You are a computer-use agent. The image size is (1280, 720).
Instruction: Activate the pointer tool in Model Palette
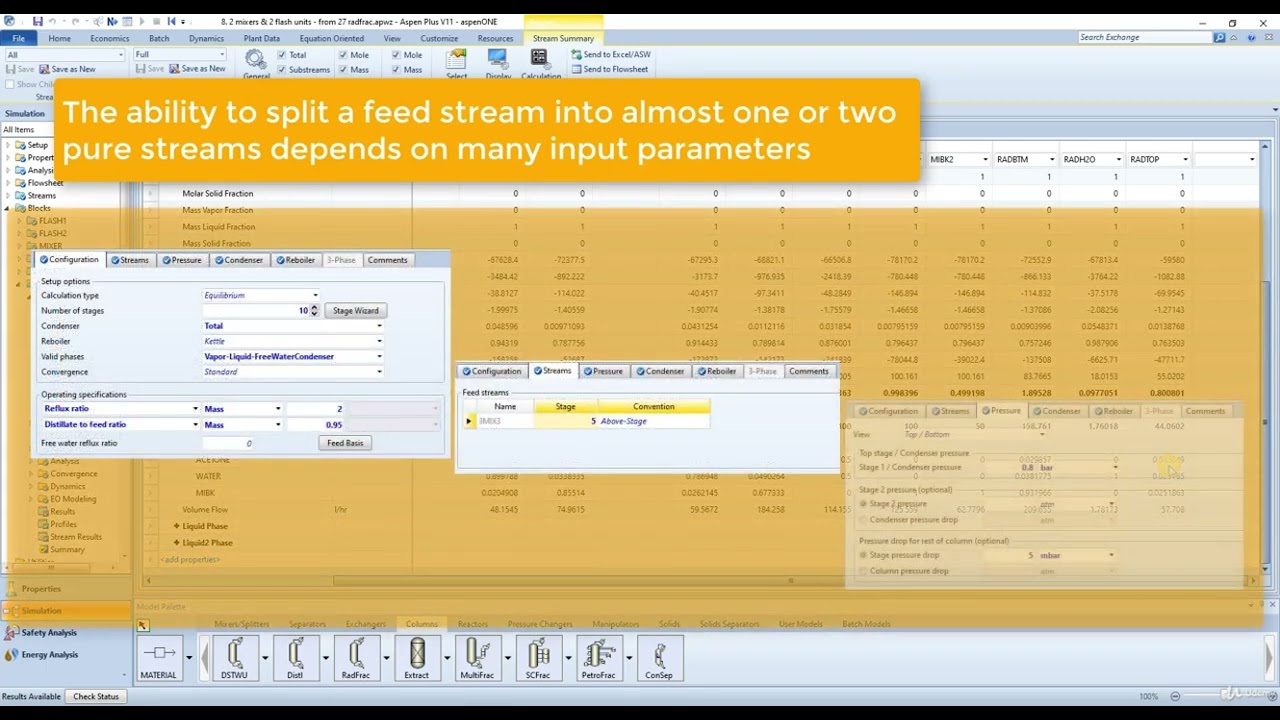143,625
